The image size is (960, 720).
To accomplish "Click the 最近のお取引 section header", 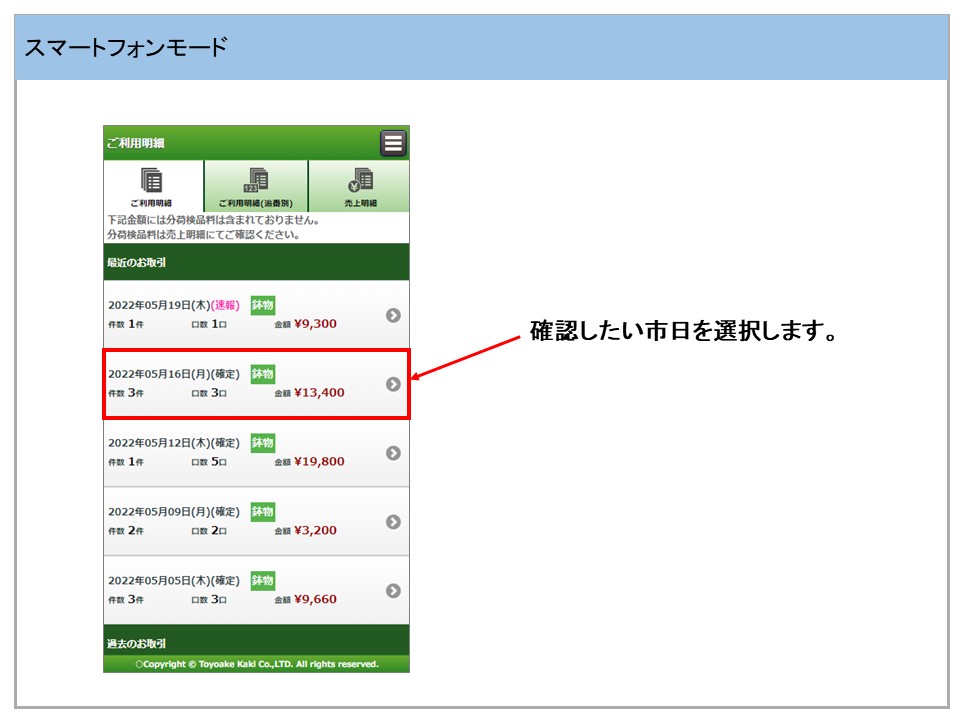I will (137, 263).
